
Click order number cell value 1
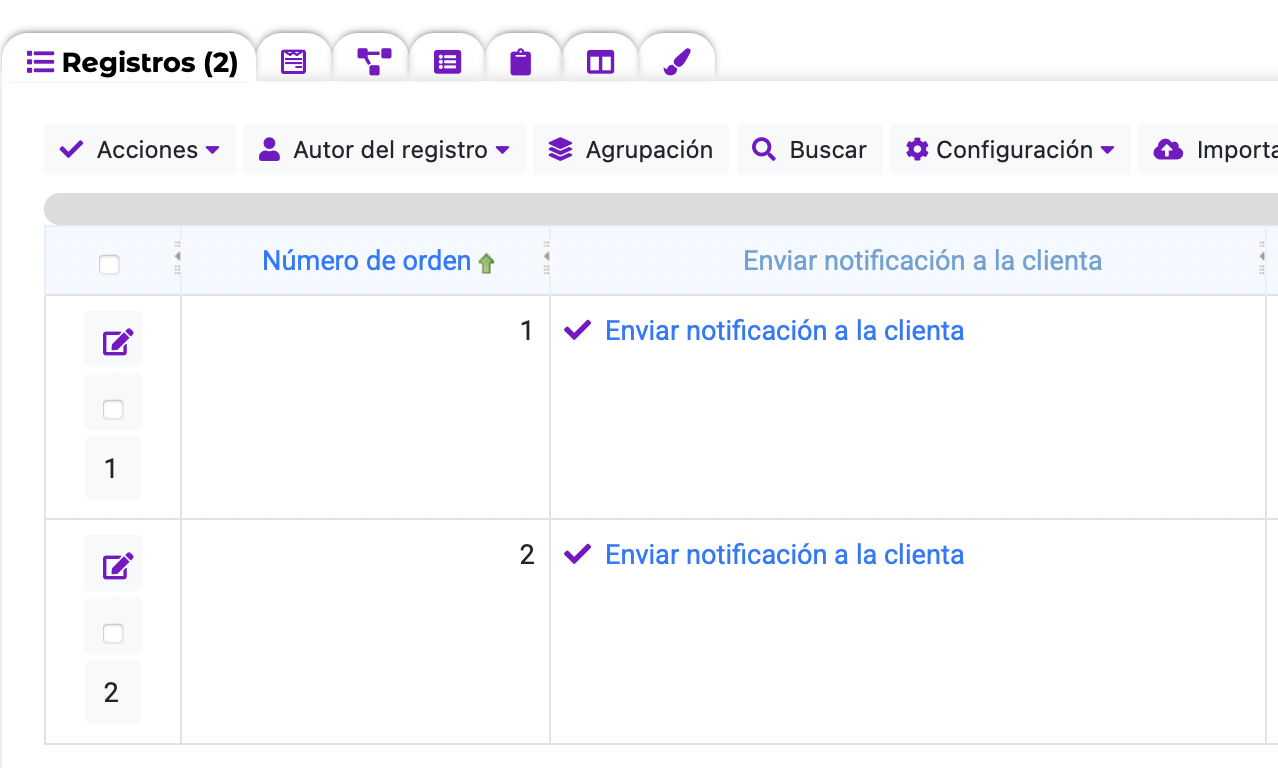[x=527, y=331]
